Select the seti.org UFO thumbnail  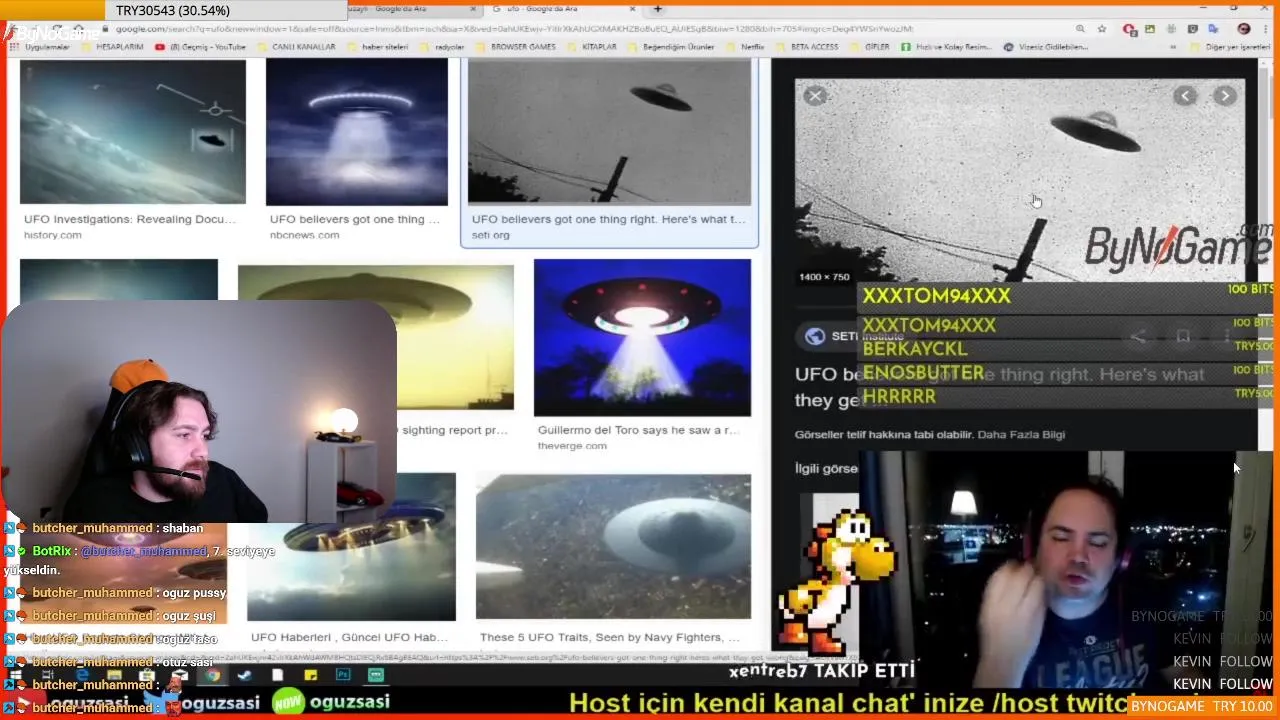pyautogui.click(x=609, y=131)
